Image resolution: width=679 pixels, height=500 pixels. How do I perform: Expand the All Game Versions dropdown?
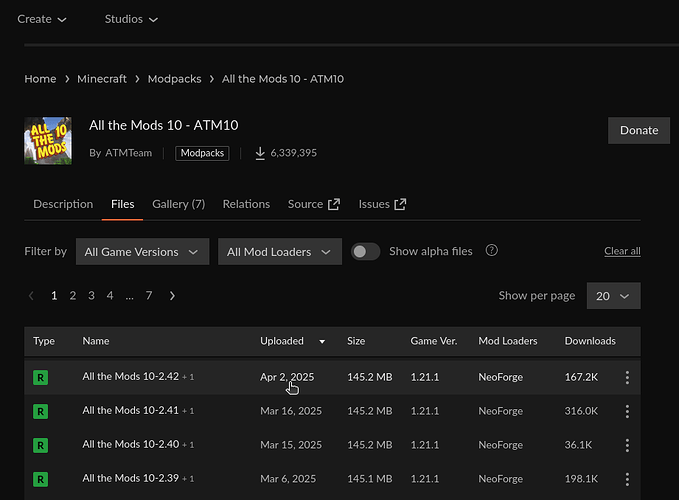point(142,252)
